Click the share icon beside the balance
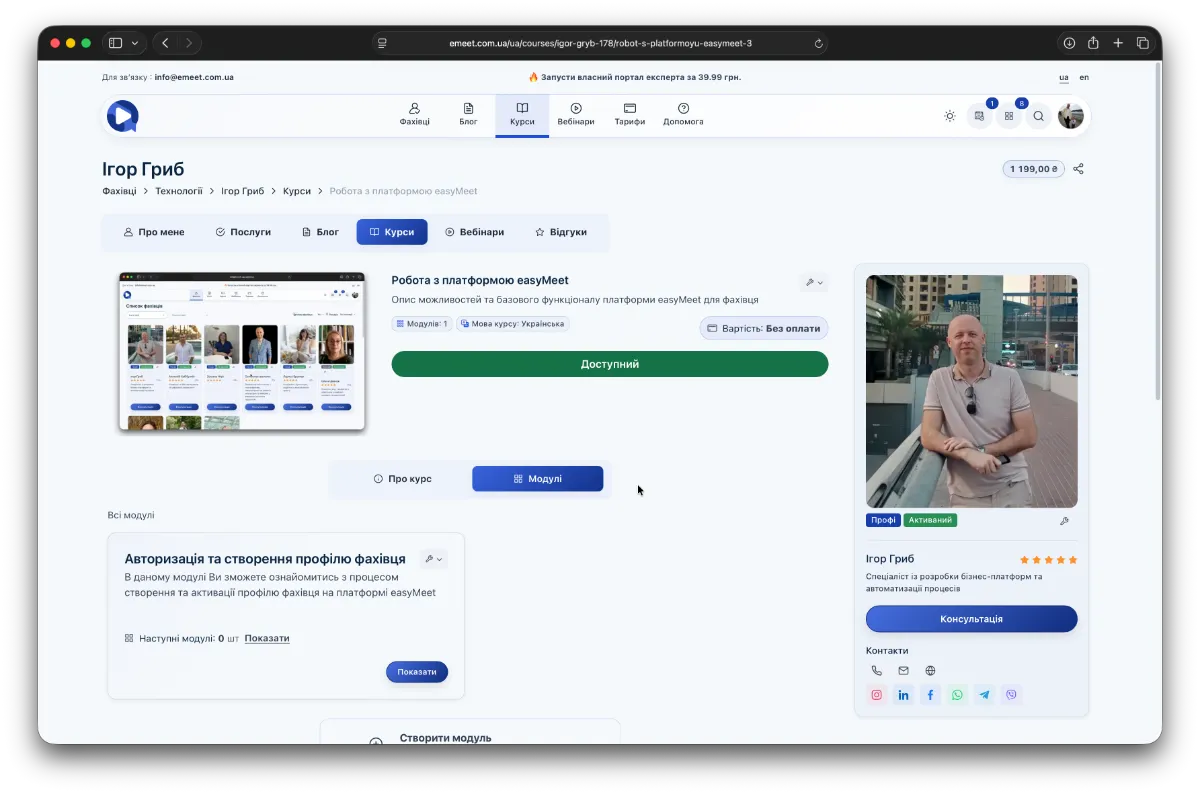This screenshot has width=1200, height=794. pos(1078,169)
